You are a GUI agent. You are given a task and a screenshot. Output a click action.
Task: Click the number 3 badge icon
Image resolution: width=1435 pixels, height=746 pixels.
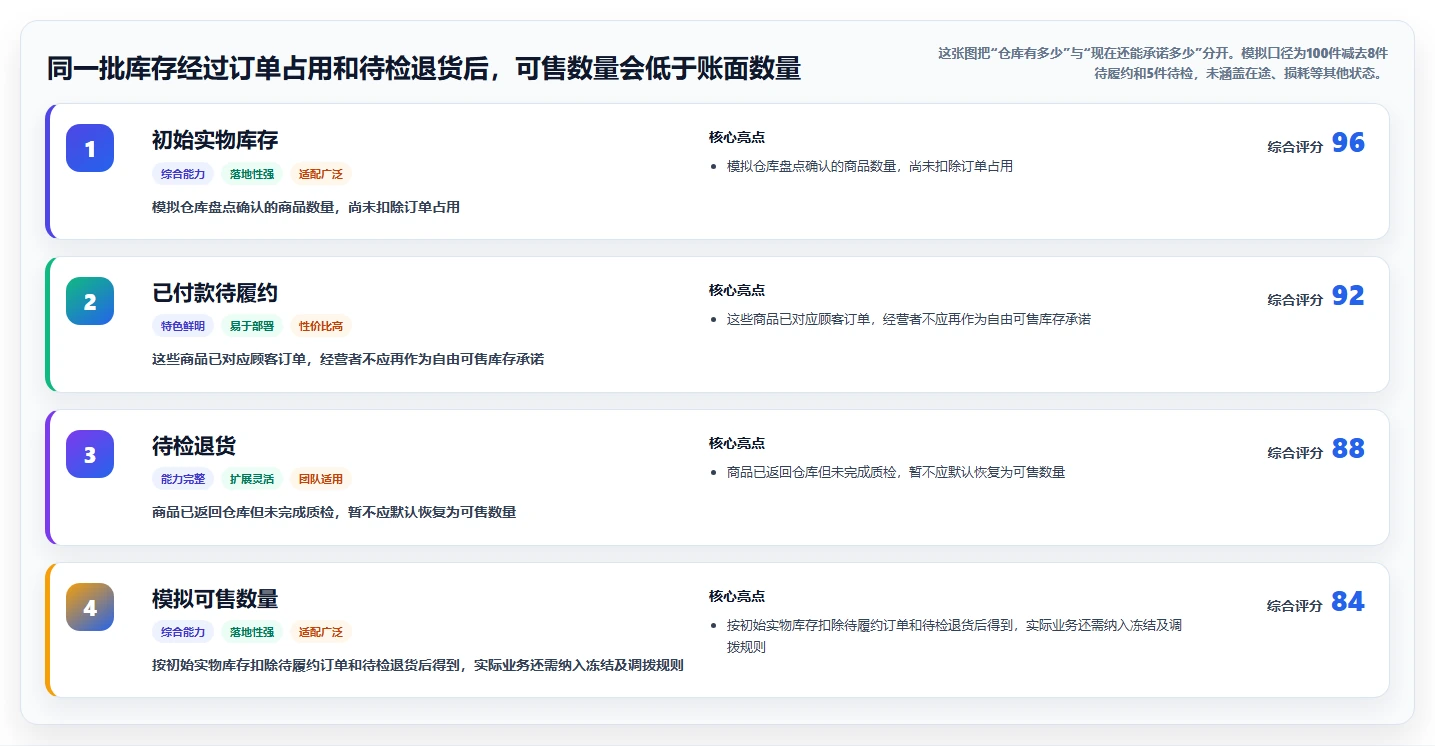90,454
